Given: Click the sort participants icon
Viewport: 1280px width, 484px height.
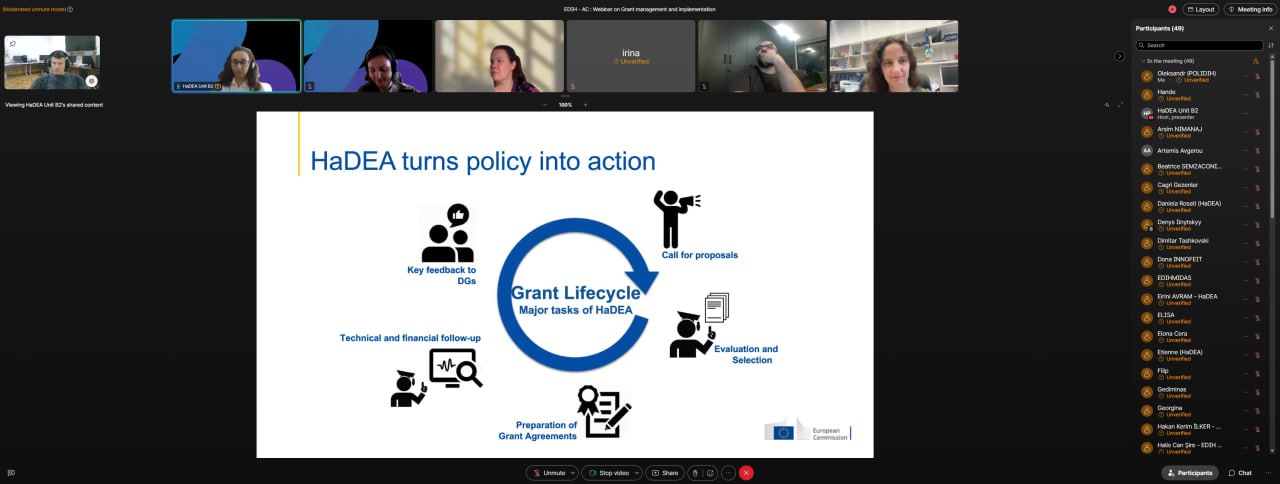Looking at the screenshot, I should [x=1271, y=45].
